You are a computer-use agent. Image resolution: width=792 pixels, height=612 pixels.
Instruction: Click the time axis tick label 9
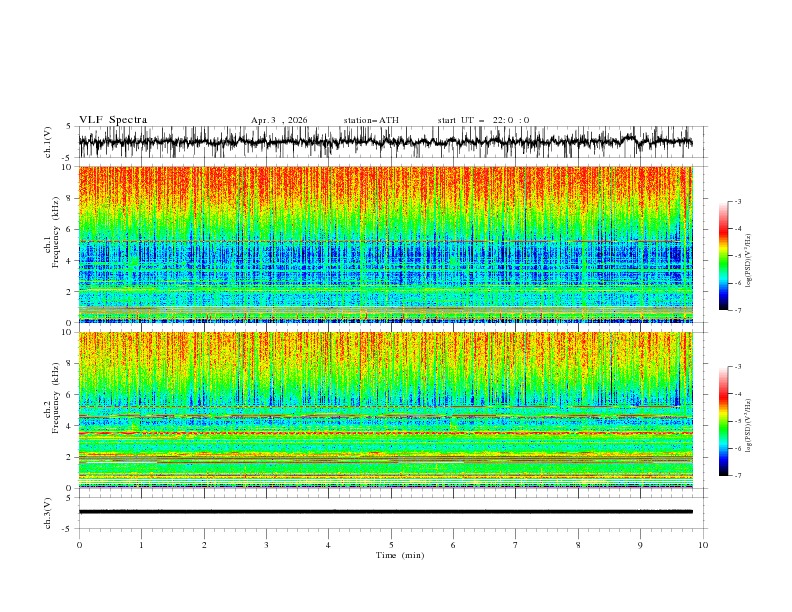640,545
